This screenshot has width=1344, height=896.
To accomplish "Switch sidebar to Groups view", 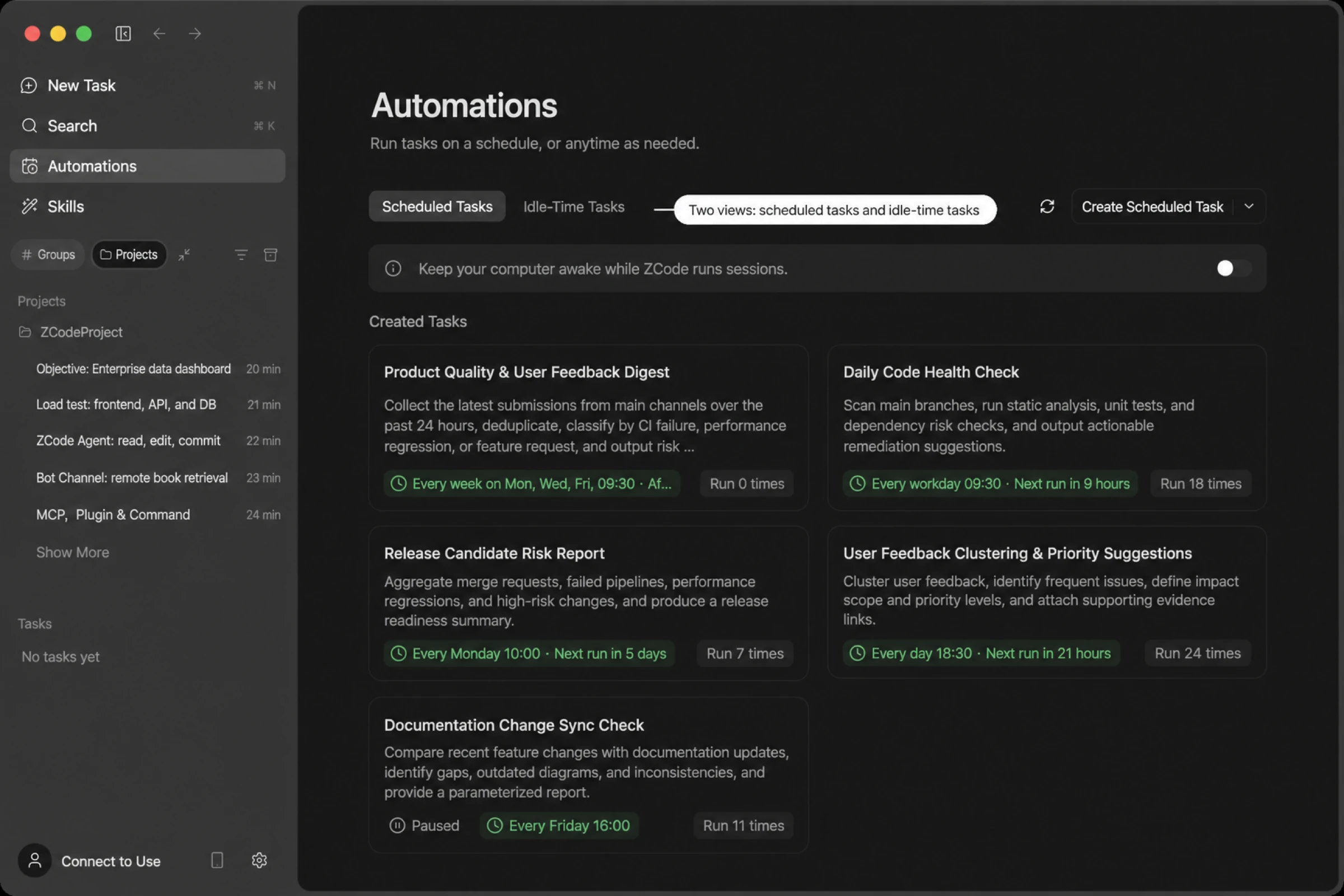I will pyautogui.click(x=48, y=255).
